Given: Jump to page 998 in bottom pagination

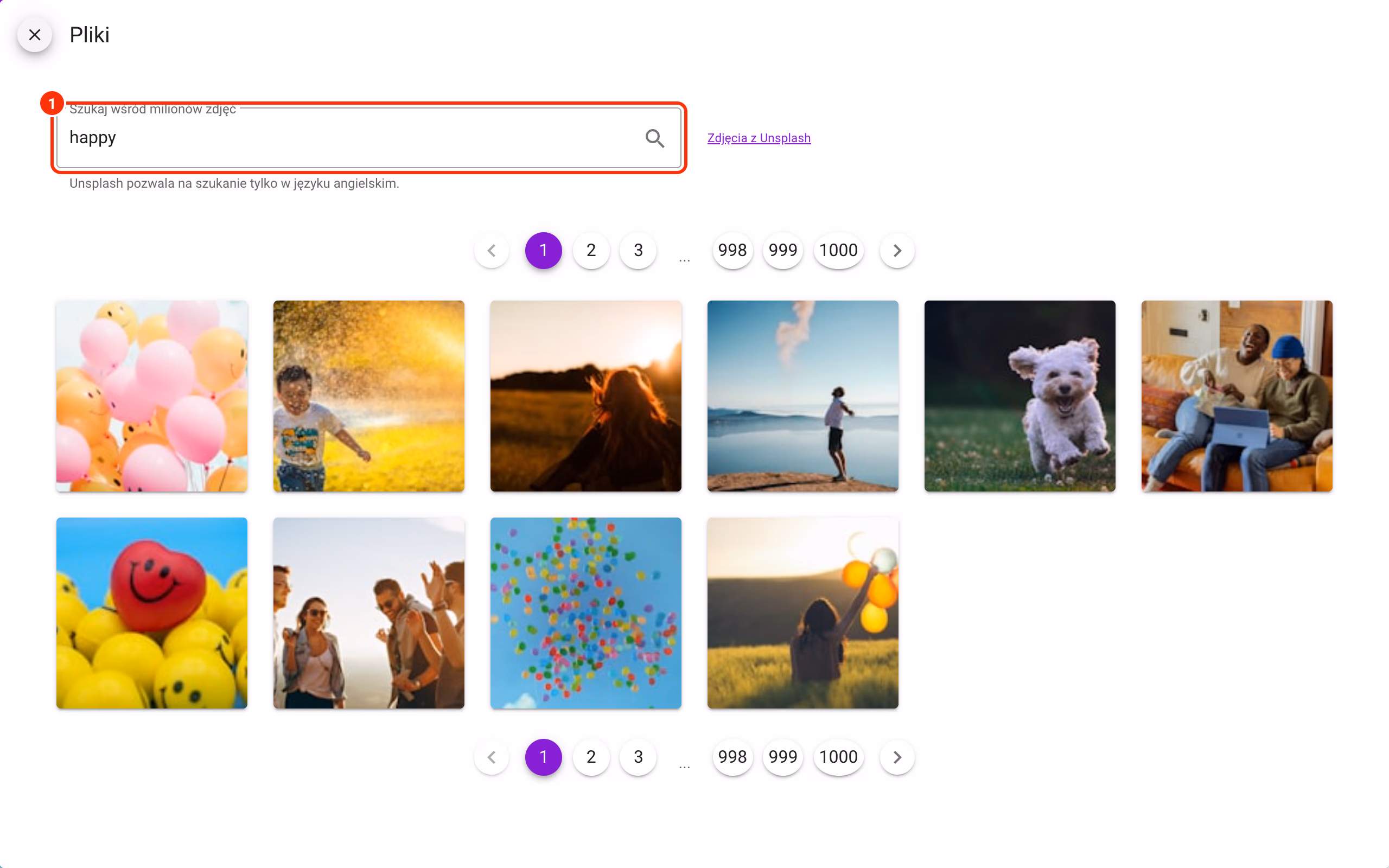Looking at the screenshot, I should pyautogui.click(x=732, y=757).
